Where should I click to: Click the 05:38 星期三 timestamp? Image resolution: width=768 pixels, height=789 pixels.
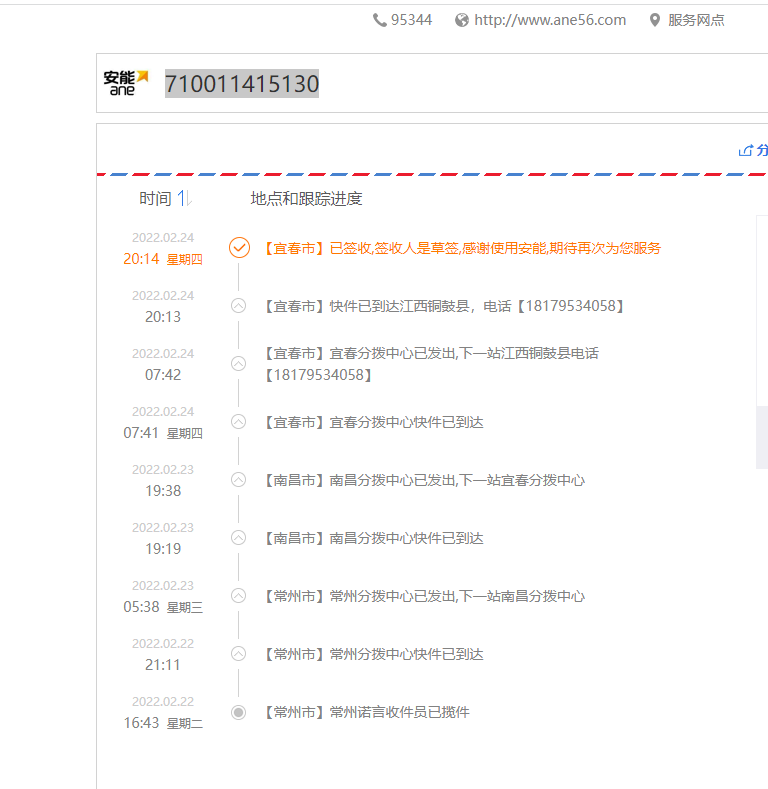click(163, 607)
